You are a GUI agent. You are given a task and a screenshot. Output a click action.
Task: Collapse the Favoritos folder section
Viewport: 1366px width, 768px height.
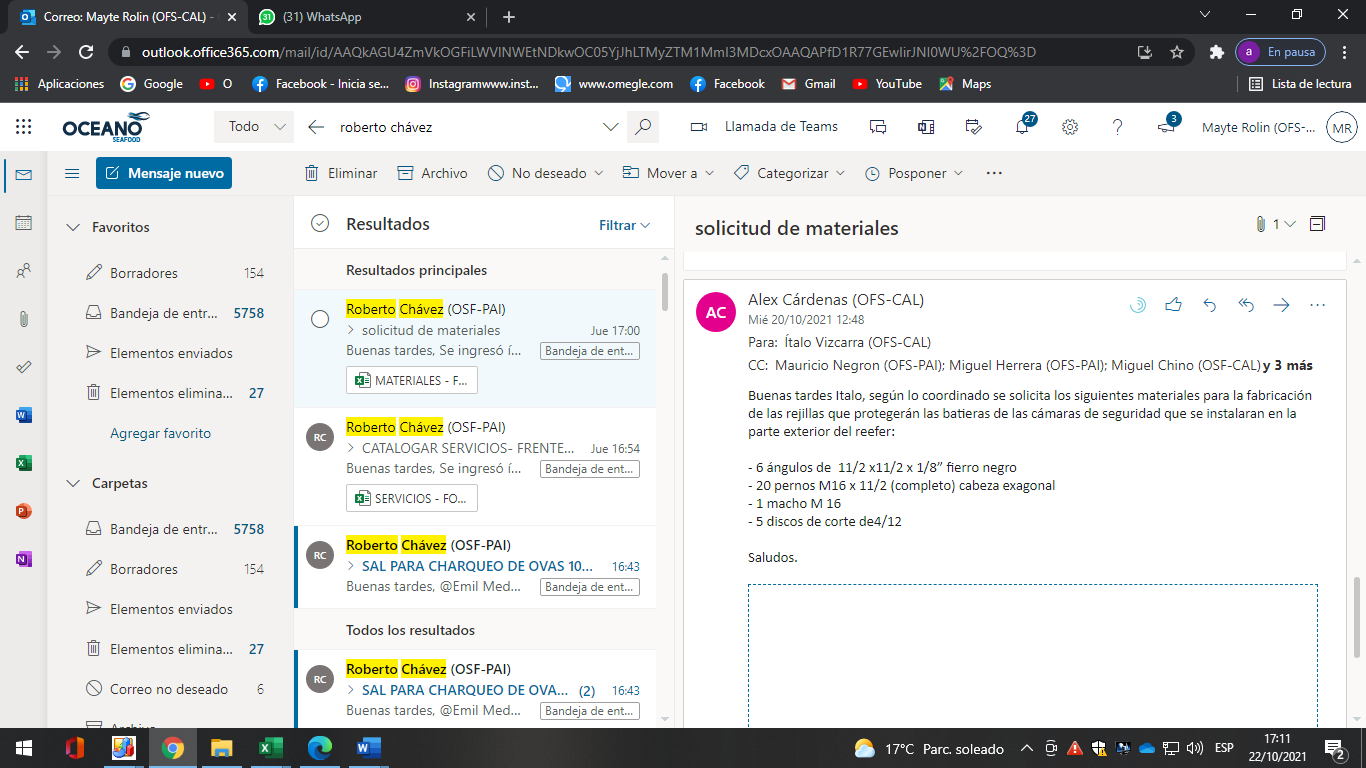73,227
